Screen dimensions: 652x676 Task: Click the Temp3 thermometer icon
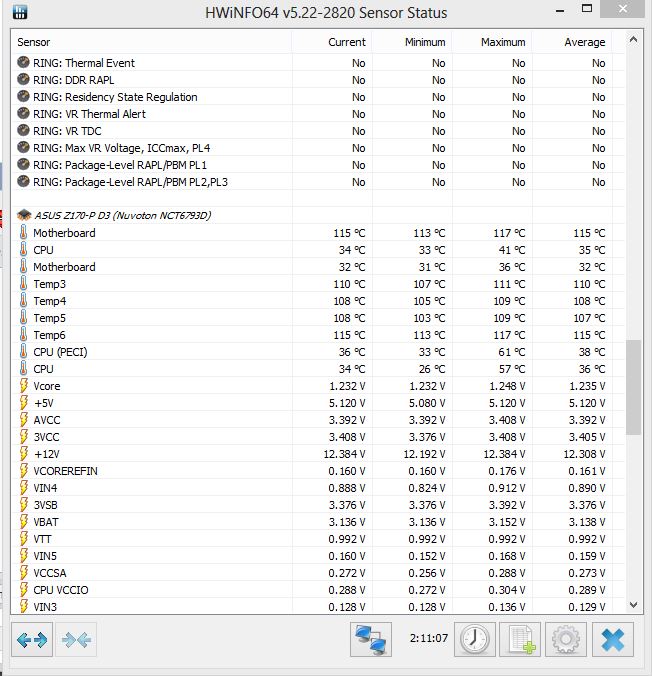[24, 283]
